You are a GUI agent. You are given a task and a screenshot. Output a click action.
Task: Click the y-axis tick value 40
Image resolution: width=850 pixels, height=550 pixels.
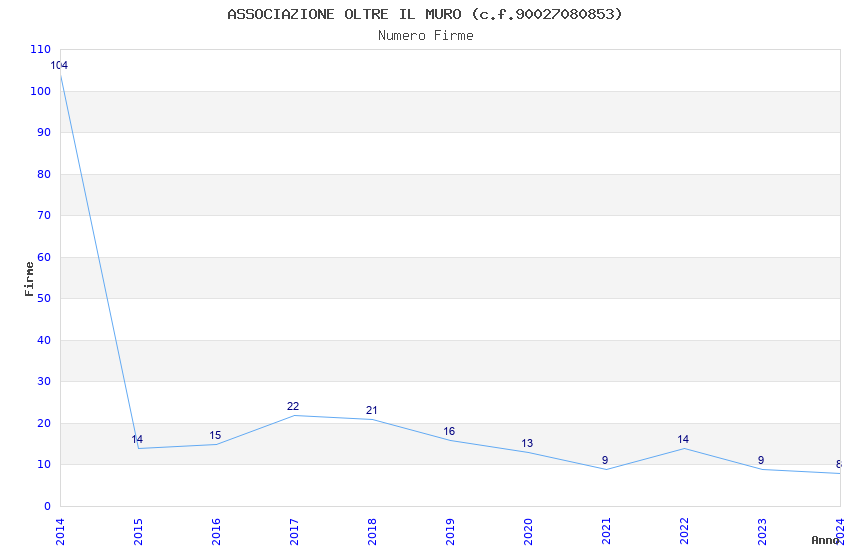click(44, 340)
